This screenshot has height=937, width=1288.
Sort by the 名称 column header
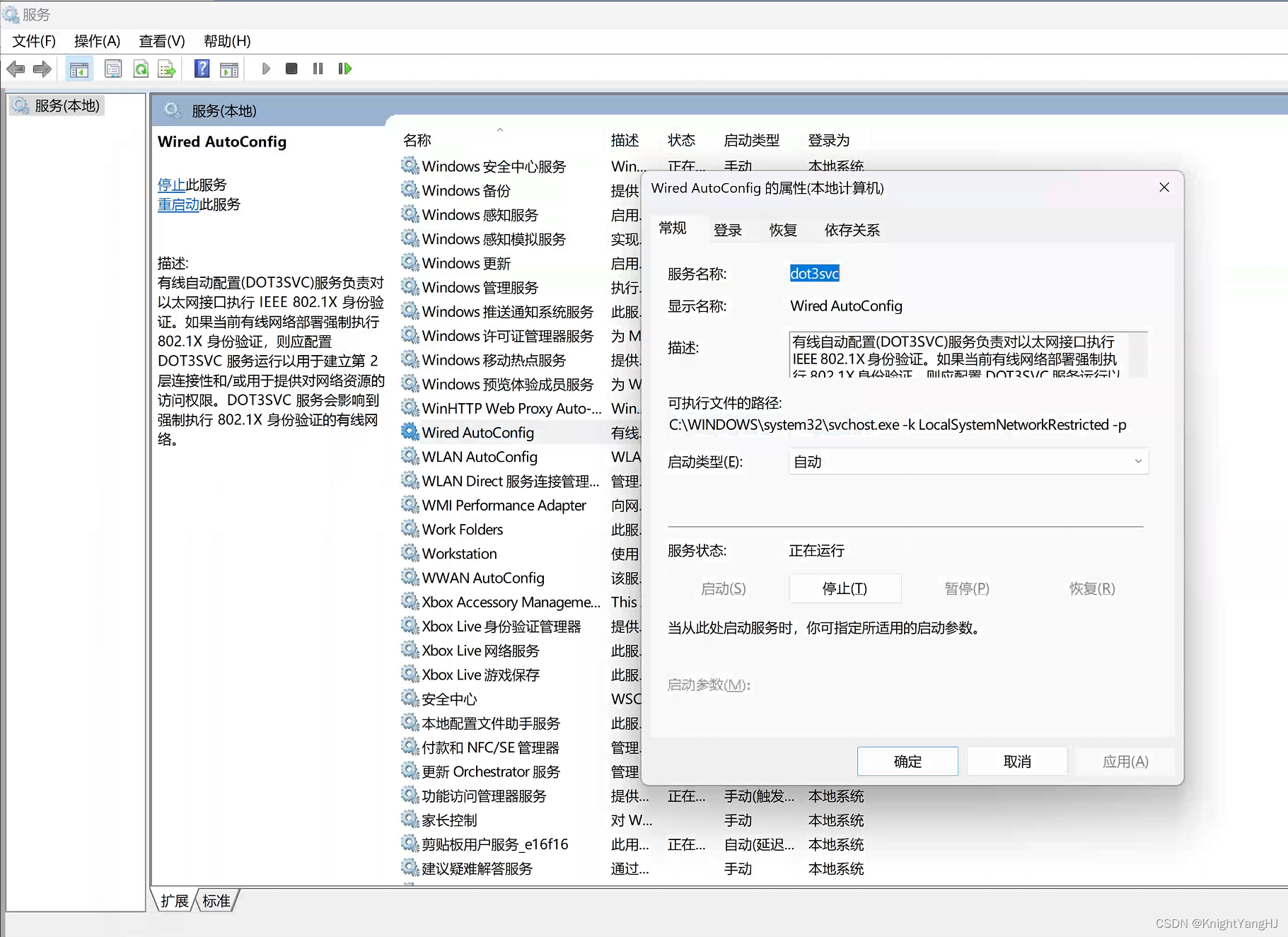click(x=417, y=140)
